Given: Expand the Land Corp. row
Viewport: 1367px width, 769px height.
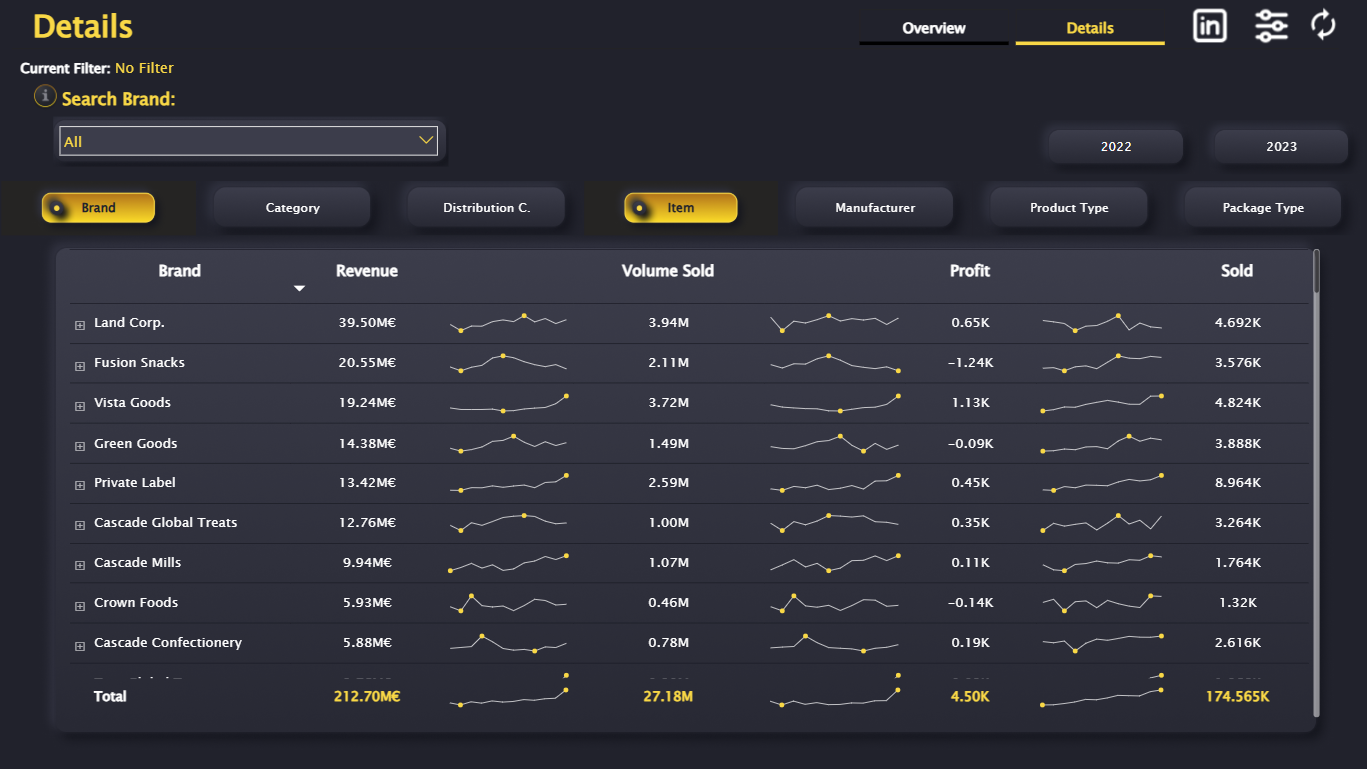Looking at the screenshot, I should pyautogui.click(x=80, y=326).
